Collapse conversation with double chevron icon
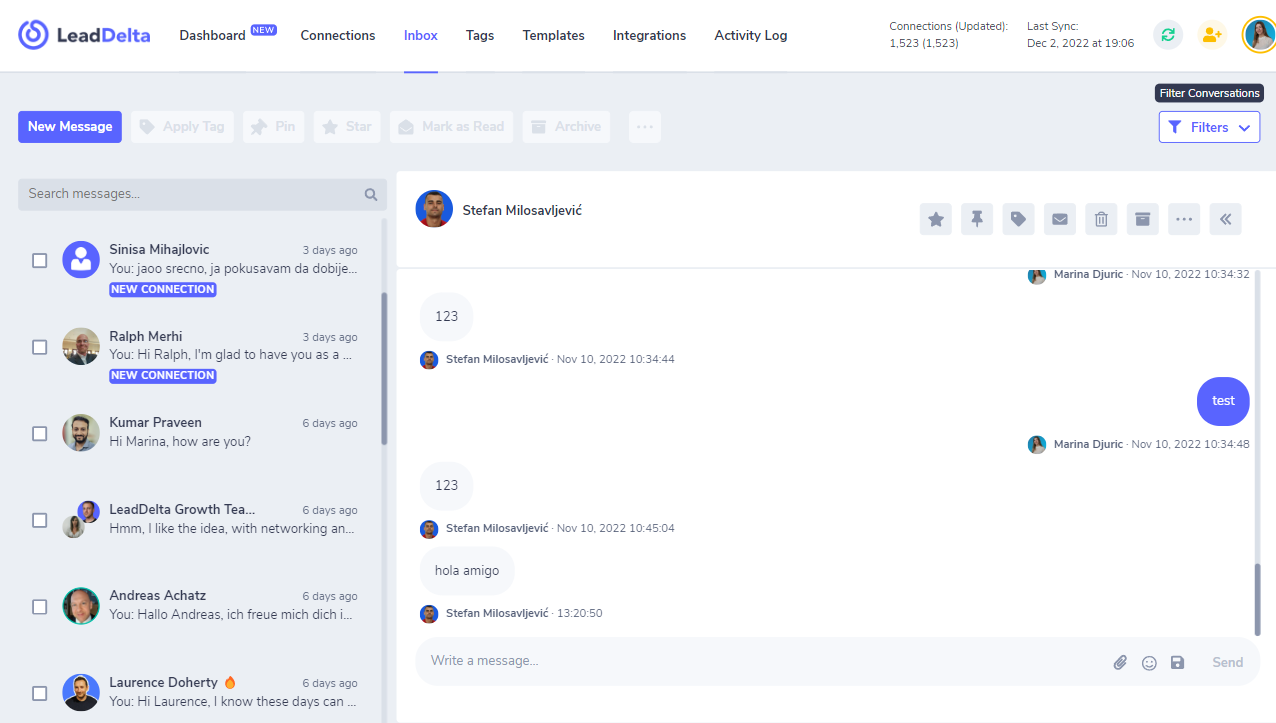Screen dimensions: 1276x723 1225,219
